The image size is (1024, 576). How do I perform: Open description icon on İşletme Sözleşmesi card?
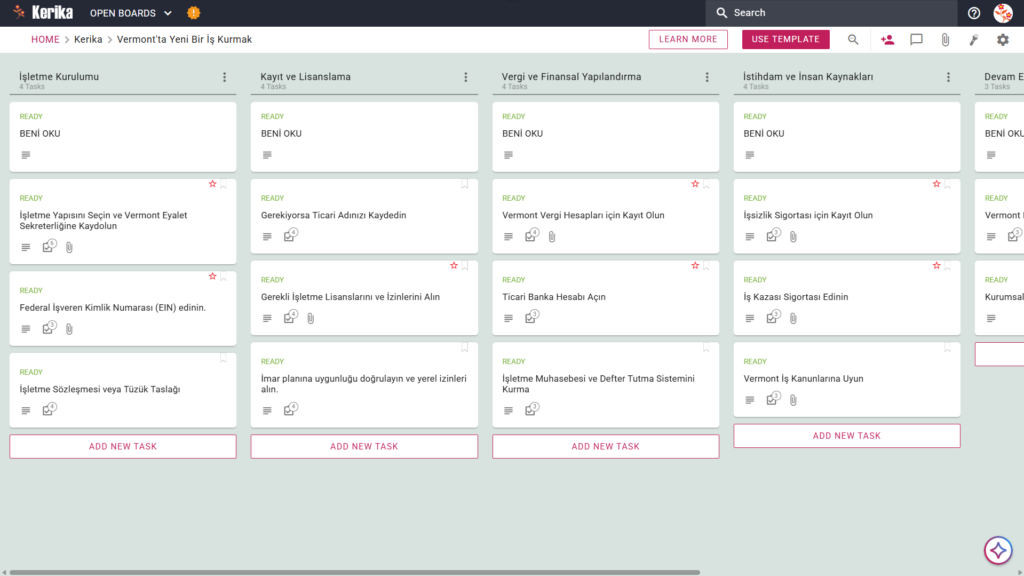coord(25,411)
